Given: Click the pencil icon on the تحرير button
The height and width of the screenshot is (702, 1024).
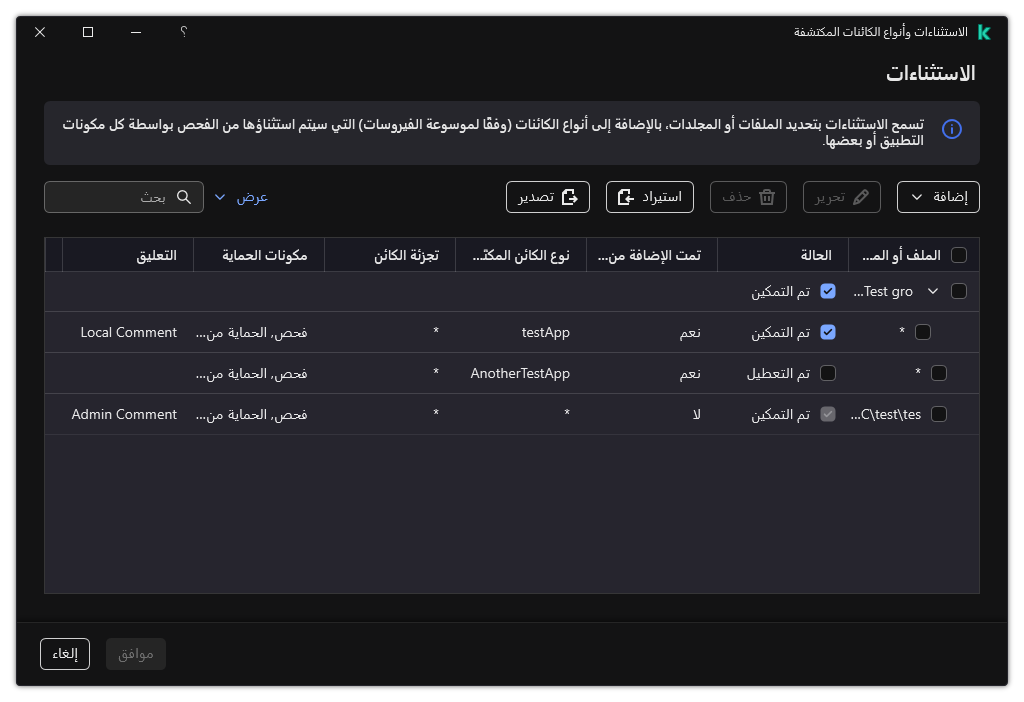Looking at the screenshot, I should (862, 197).
